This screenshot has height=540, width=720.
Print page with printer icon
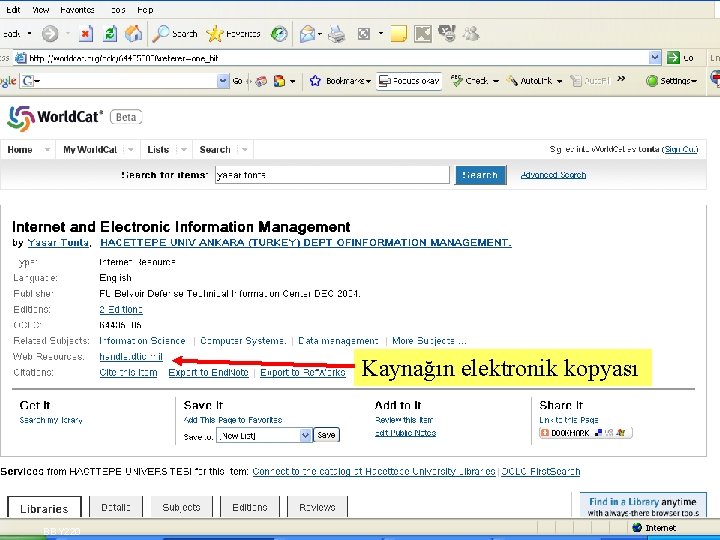click(x=337, y=34)
